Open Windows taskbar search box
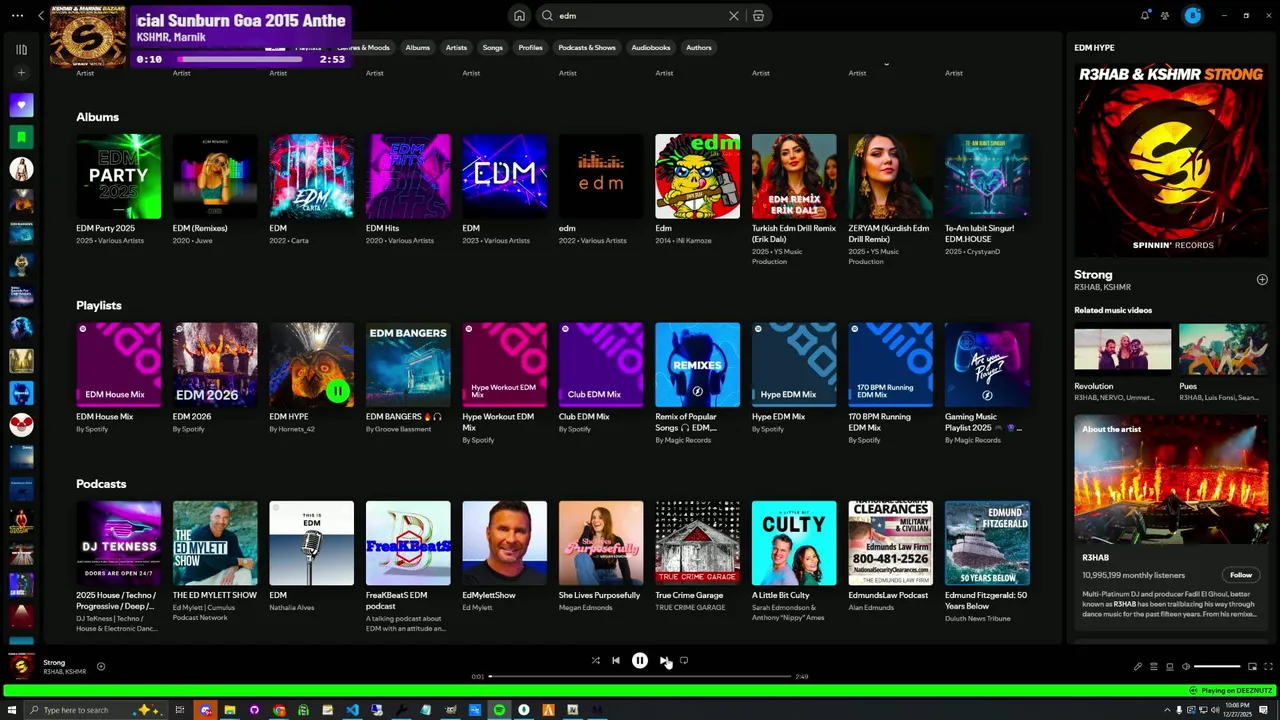The image size is (1280, 720). coord(96,710)
